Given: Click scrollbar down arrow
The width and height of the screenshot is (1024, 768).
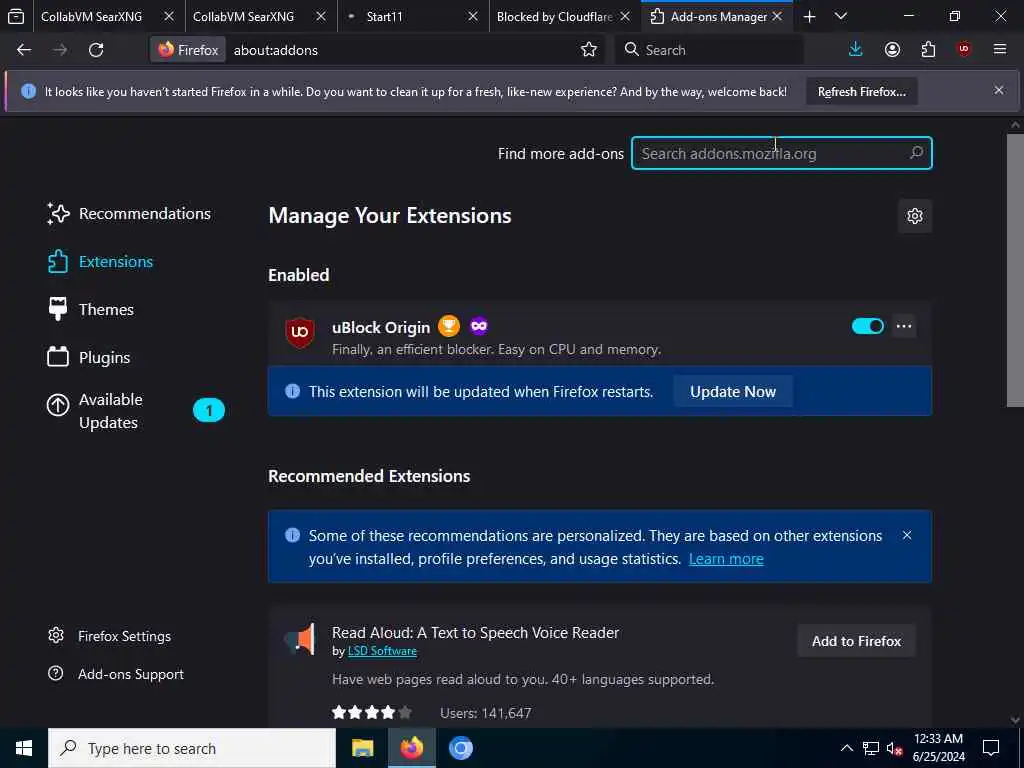Looking at the screenshot, I should (1015, 720).
